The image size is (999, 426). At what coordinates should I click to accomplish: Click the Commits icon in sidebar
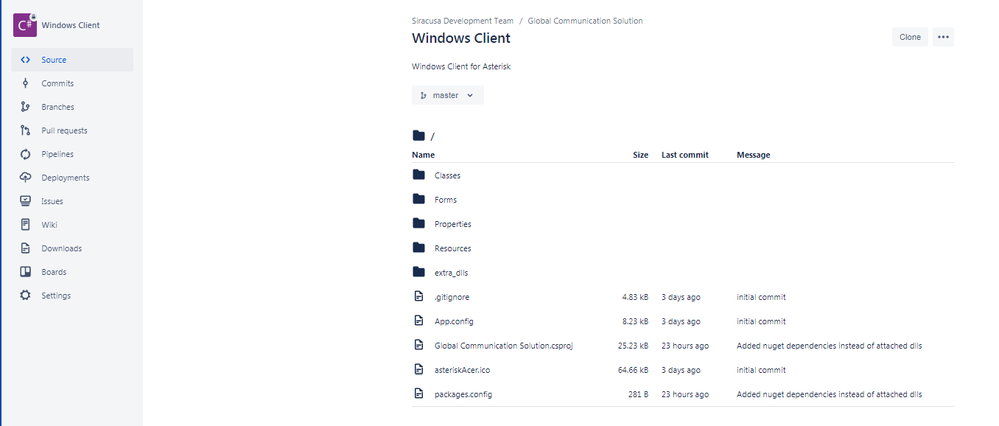(x=25, y=83)
